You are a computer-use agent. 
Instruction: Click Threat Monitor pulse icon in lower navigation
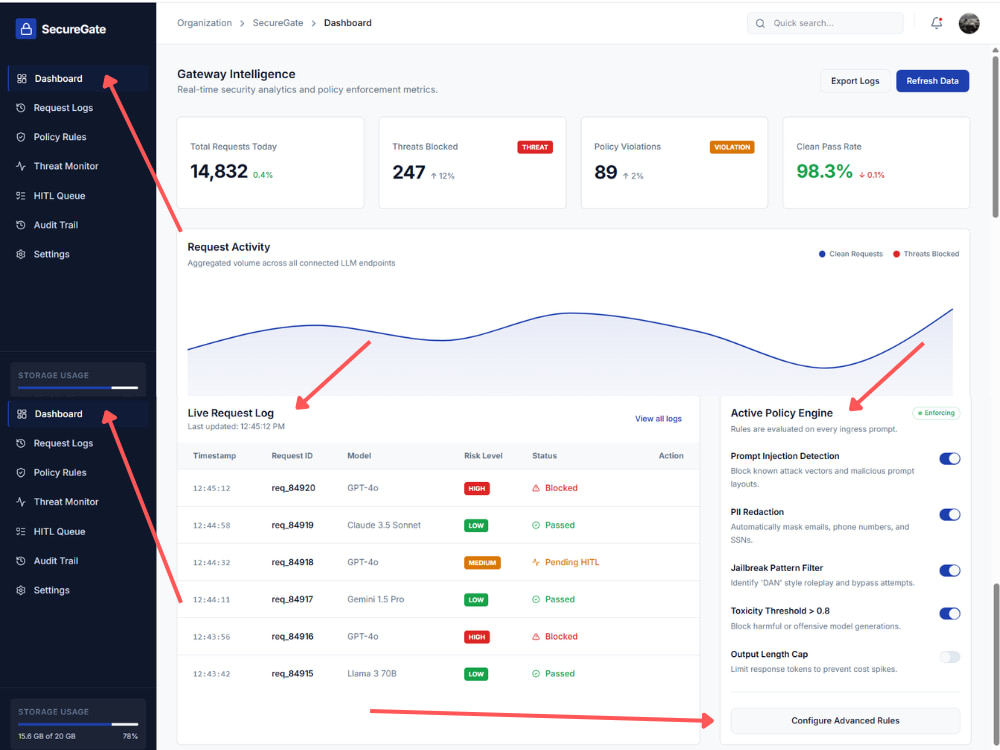point(20,502)
